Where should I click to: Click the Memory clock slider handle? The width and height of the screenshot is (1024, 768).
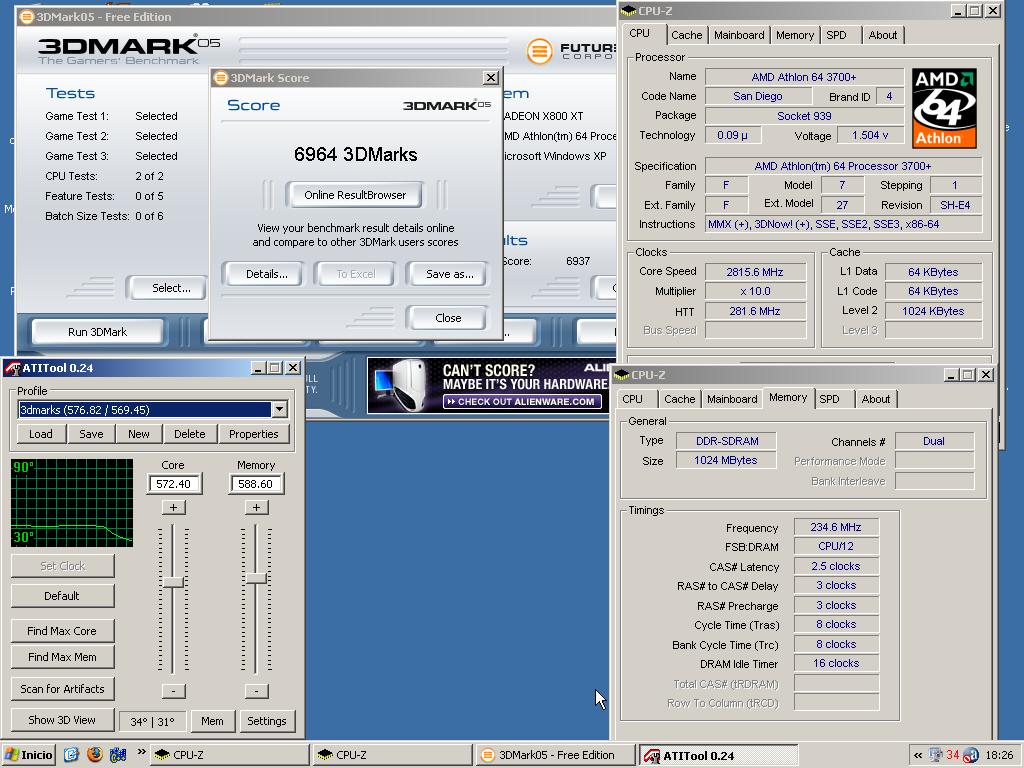coord(256,578)
